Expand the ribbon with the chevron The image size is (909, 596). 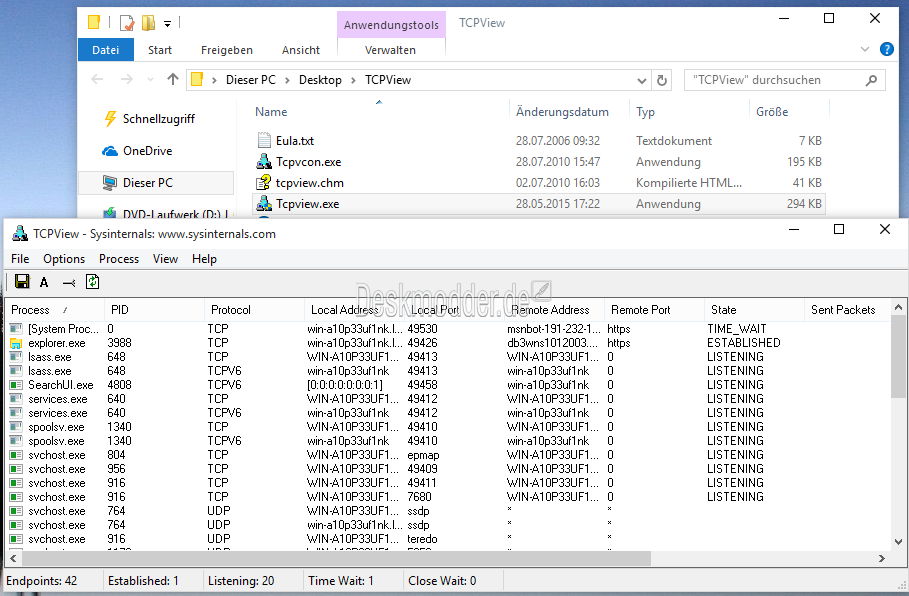(864, 49)
